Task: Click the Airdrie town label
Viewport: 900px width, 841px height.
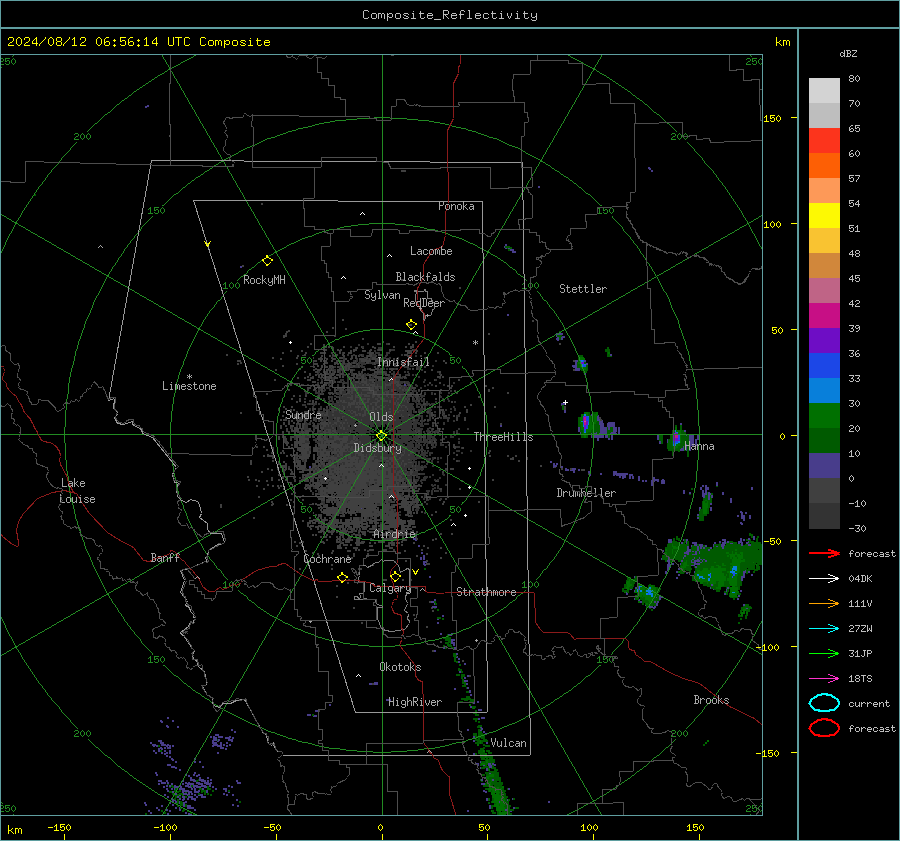Action: pos(394,534)
